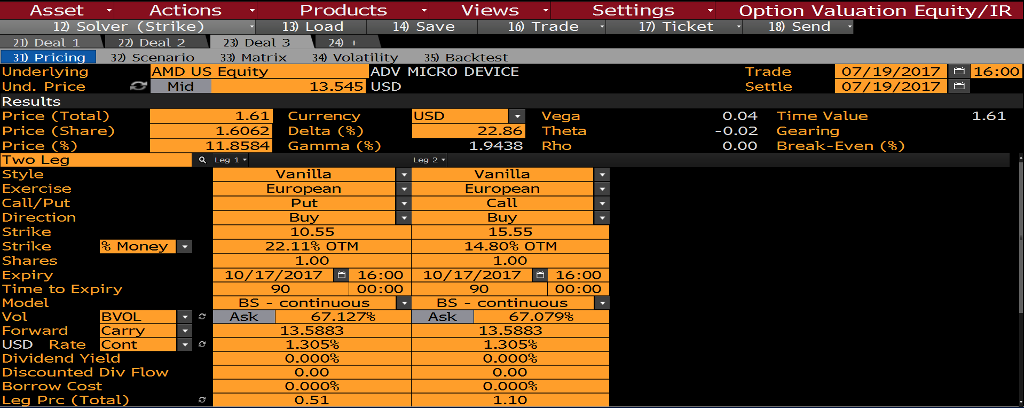Click the Leg 2 strike field 15.55

[x=511, y=232]
